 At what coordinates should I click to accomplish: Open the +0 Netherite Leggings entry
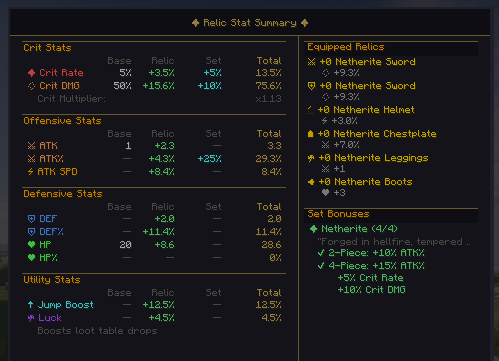click(x=373, y=158)
